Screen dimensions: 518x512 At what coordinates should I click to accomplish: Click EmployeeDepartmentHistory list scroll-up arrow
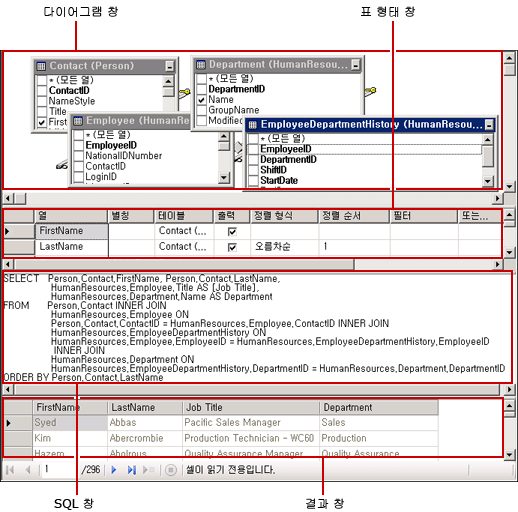click(x=488, y=139)
